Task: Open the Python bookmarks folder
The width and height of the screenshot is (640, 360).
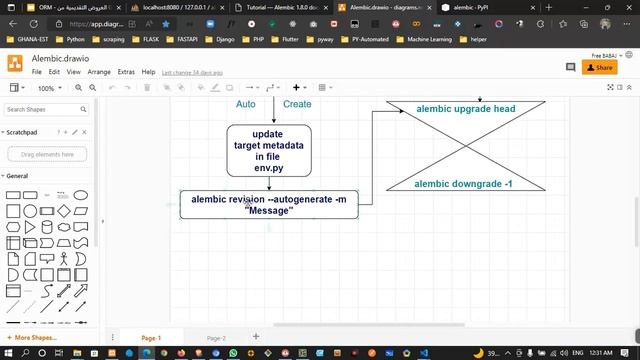Action: [x=70, y=40]
